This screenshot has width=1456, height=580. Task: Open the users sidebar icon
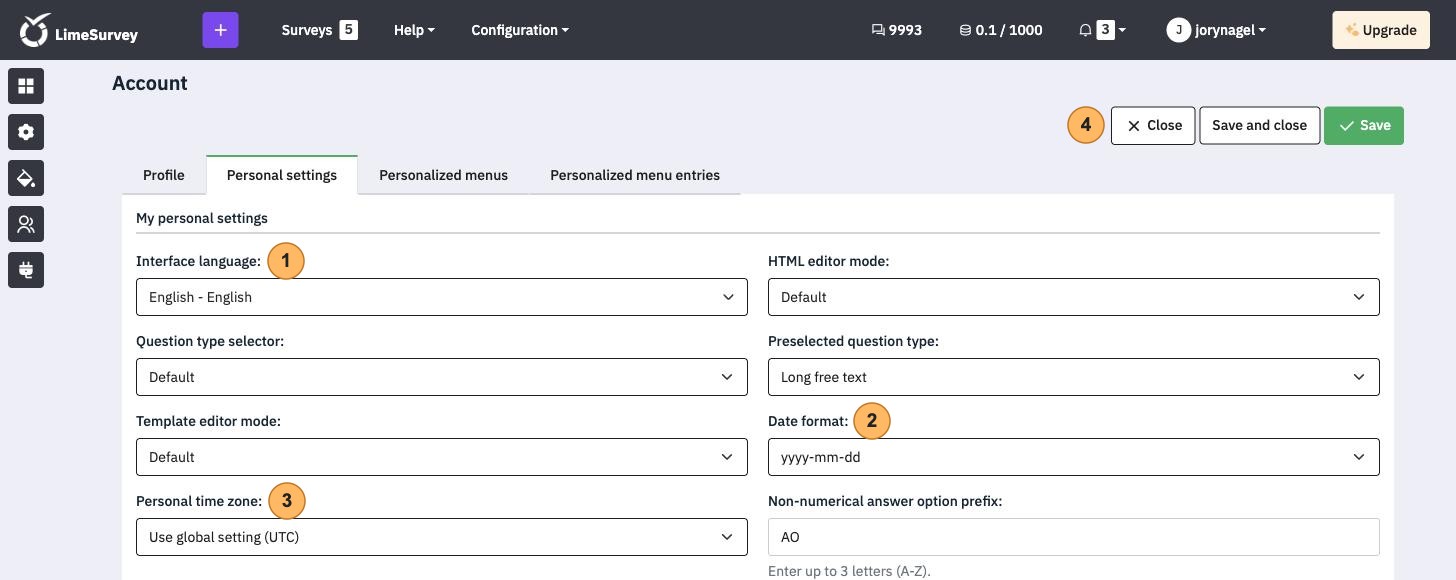pos(26,224)
